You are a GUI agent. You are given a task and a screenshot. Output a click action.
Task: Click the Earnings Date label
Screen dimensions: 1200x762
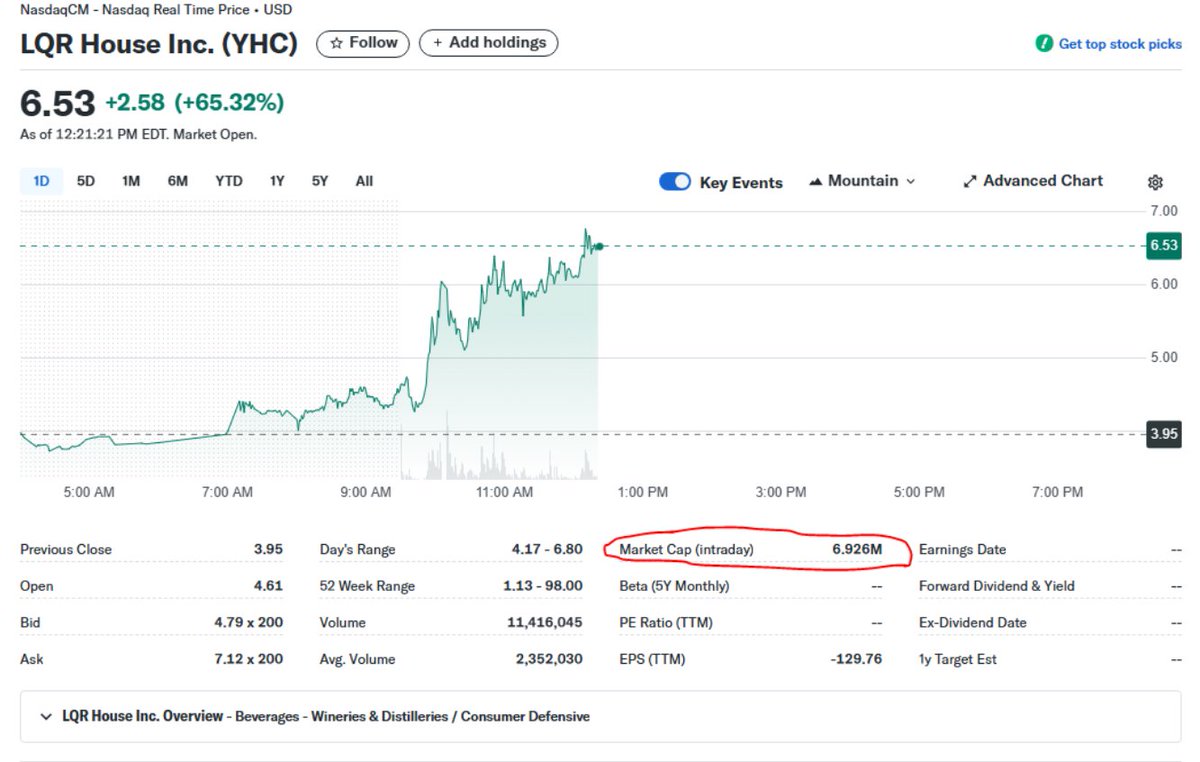click(x=962, y=549)
